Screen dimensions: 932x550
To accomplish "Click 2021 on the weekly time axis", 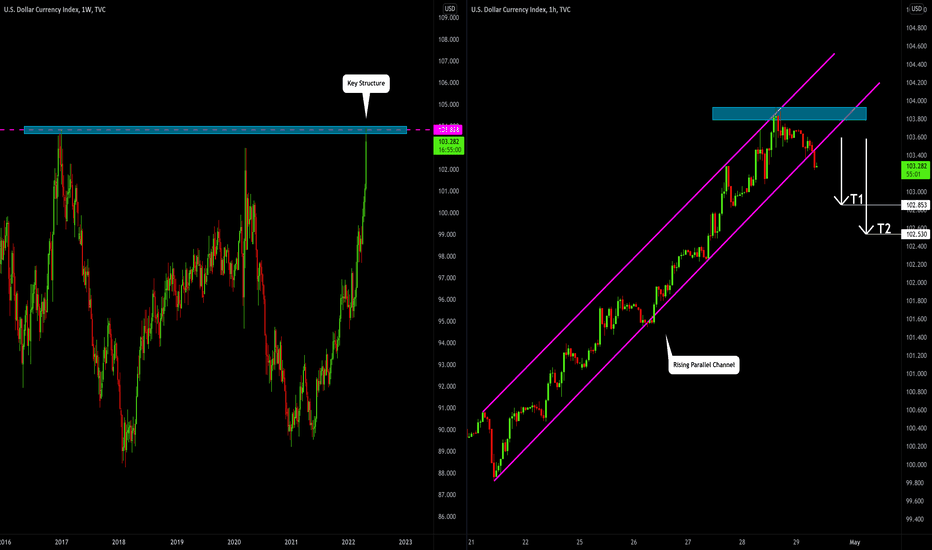I will (x=291, y=542).
